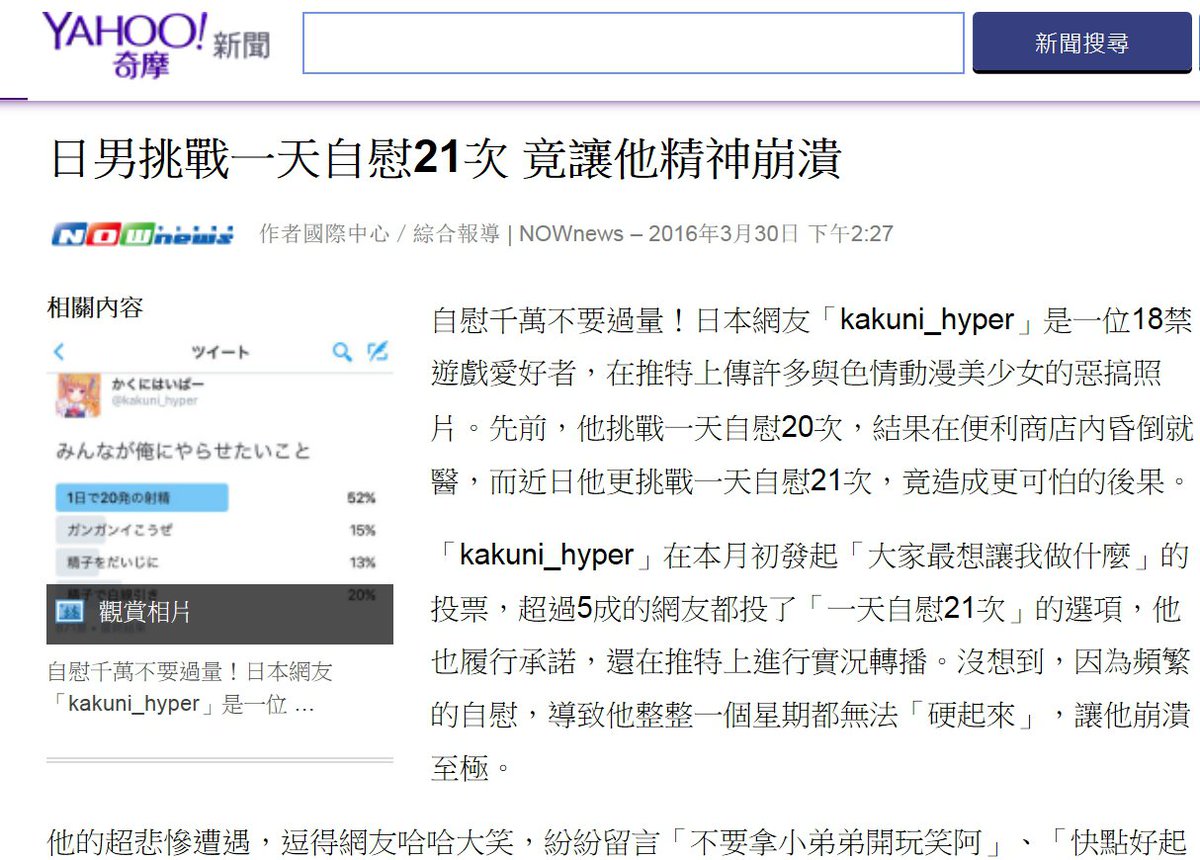Open the tweet screenshot thumbnail

click(x=220, y=489)
